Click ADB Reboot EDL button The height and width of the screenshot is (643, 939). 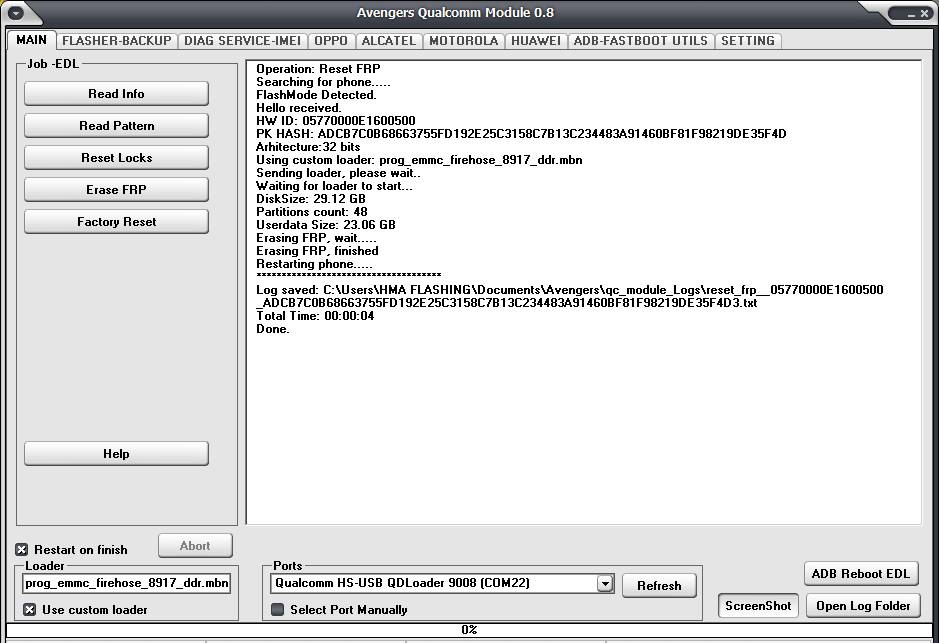click(861, 574)
